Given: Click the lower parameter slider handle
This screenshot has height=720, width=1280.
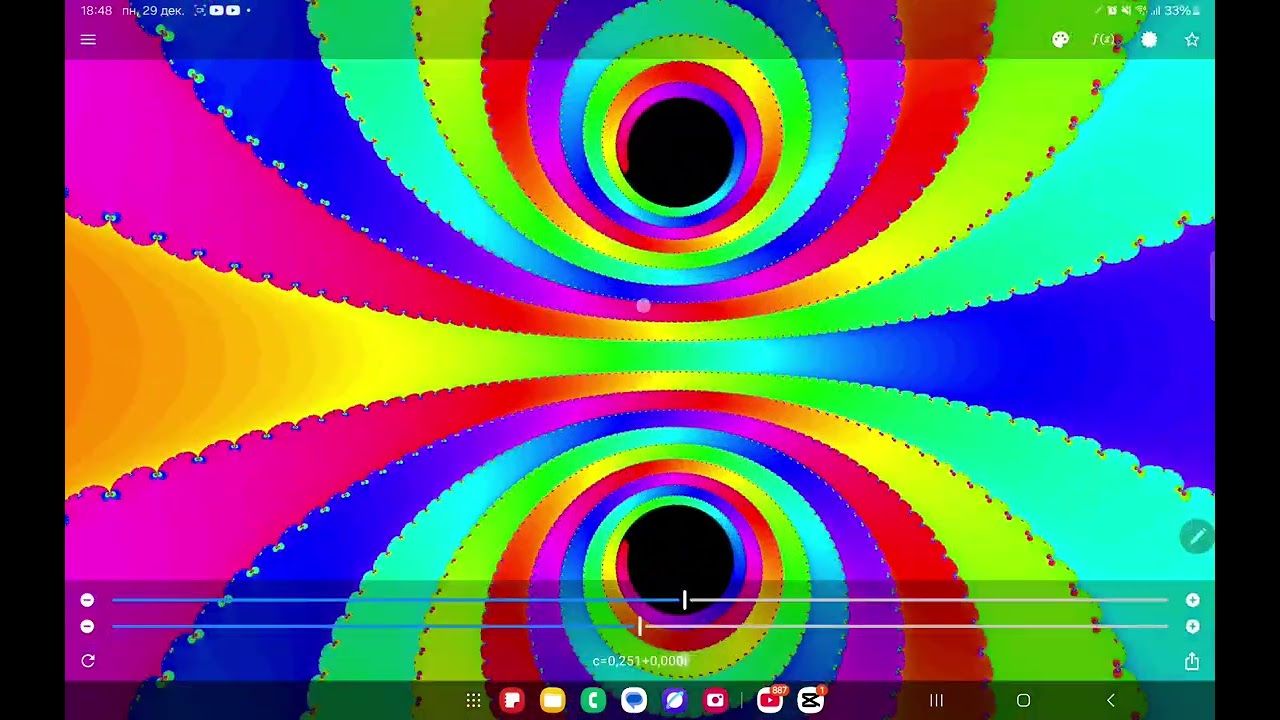Looking at the screenshot, I should coord(640,626).
